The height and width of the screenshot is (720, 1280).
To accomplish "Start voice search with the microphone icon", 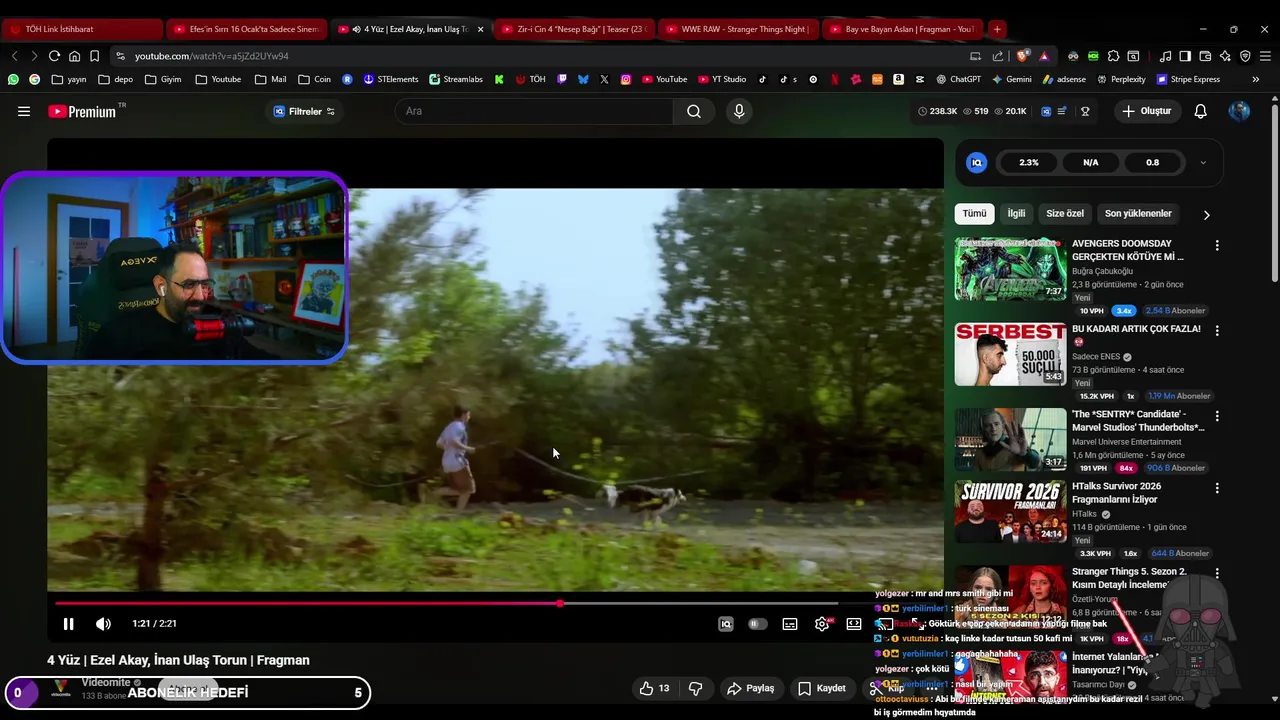I will click(739, 111).
